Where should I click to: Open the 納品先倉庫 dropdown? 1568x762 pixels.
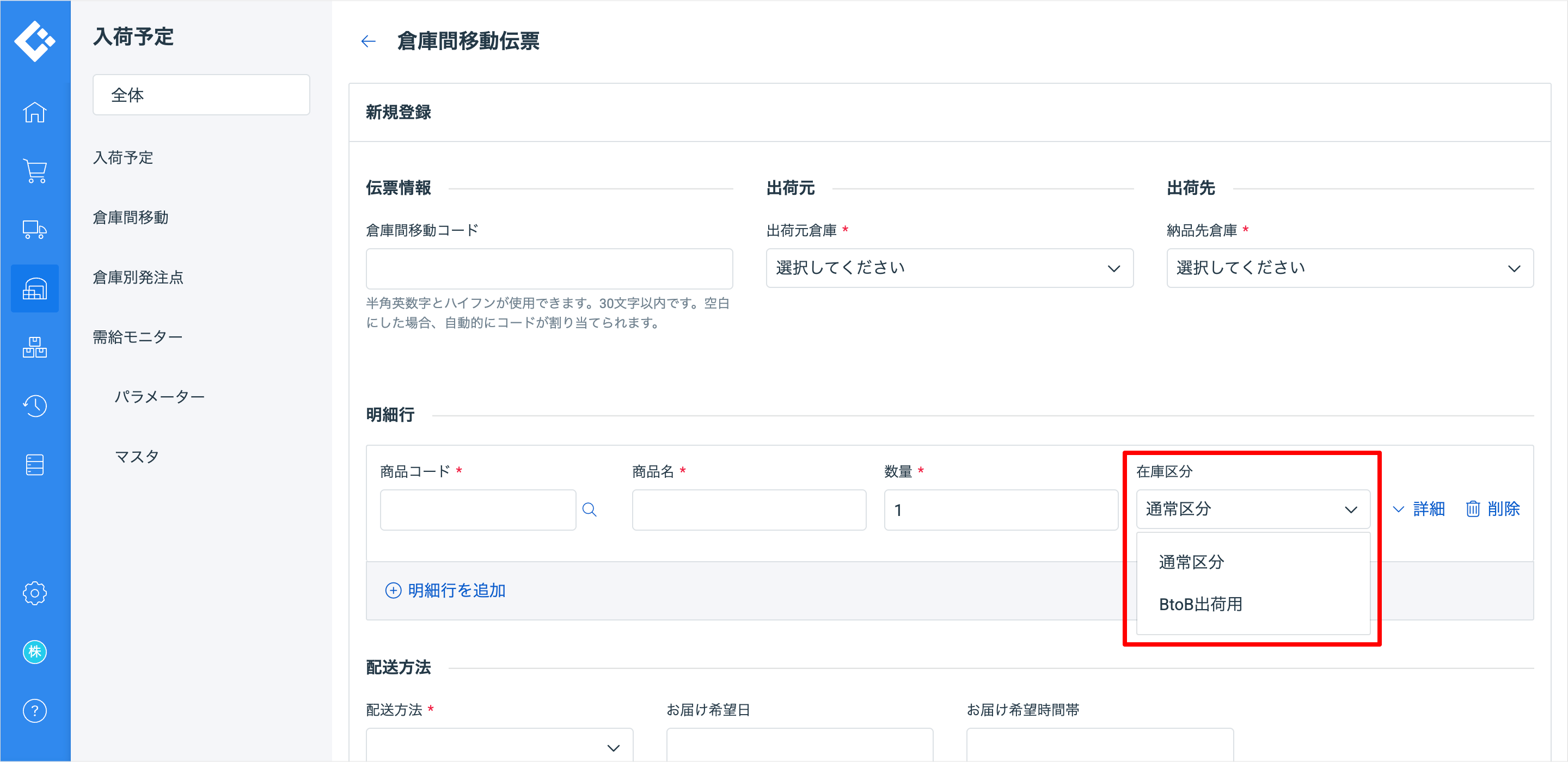tap(1350, 268)
